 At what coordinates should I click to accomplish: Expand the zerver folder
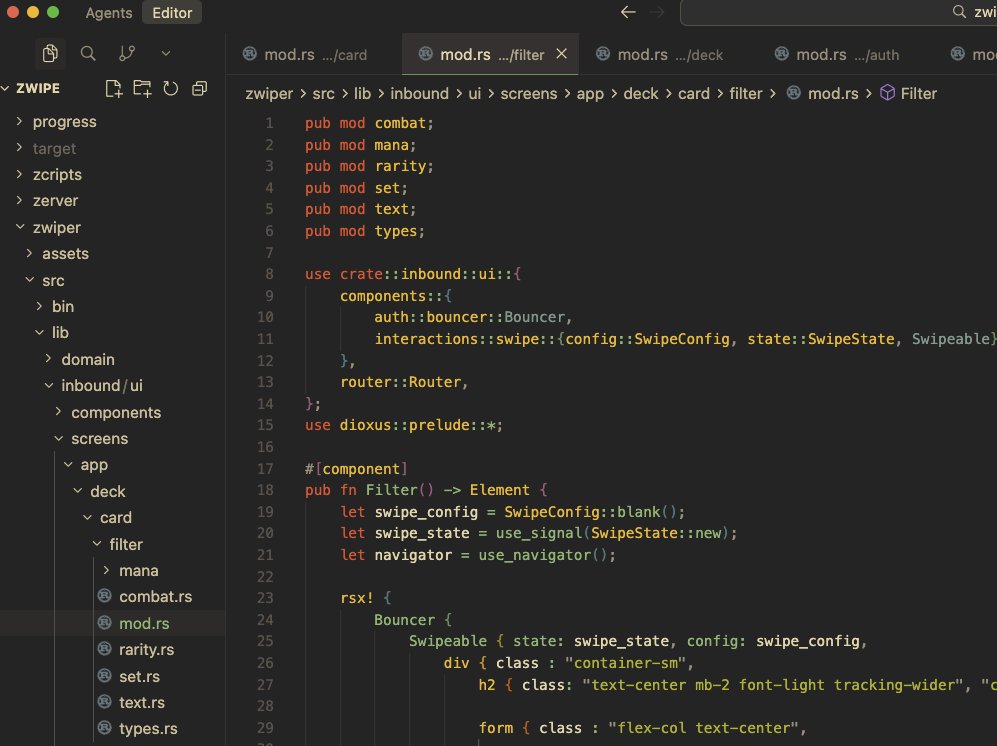pyautogui.click(x=20, y=200)
